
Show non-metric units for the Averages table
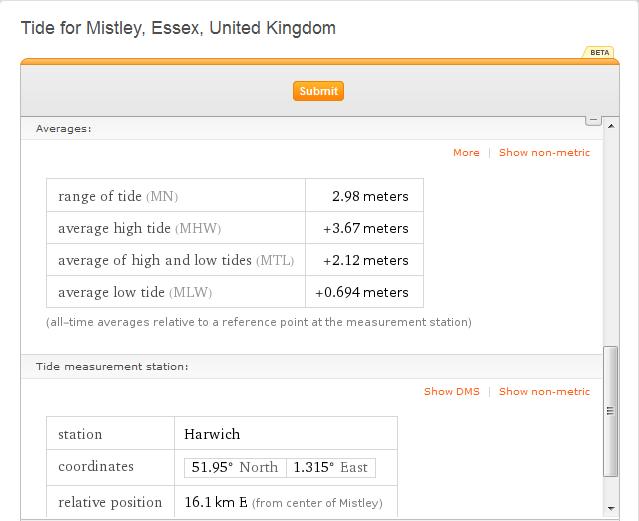tap(544, 153)
